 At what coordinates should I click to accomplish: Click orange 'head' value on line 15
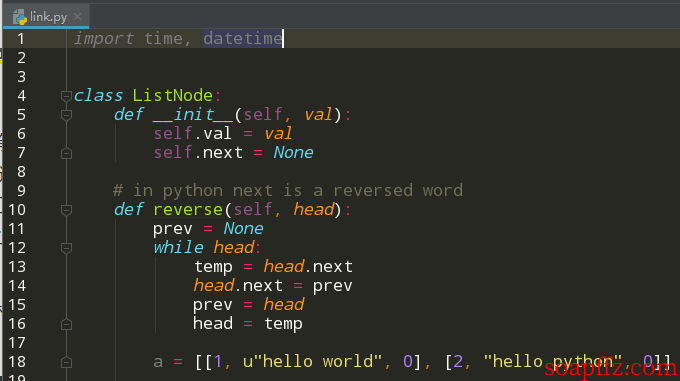click(284, 305)
